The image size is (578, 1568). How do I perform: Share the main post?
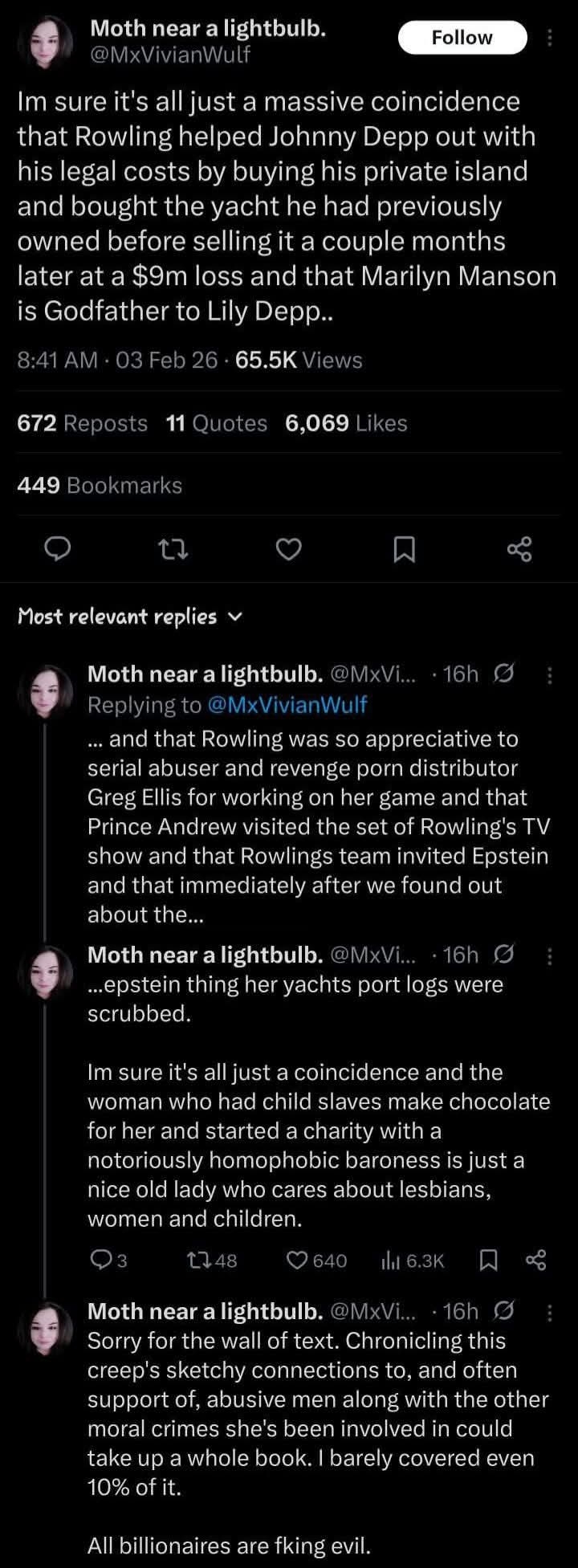(x=519, y=550)
